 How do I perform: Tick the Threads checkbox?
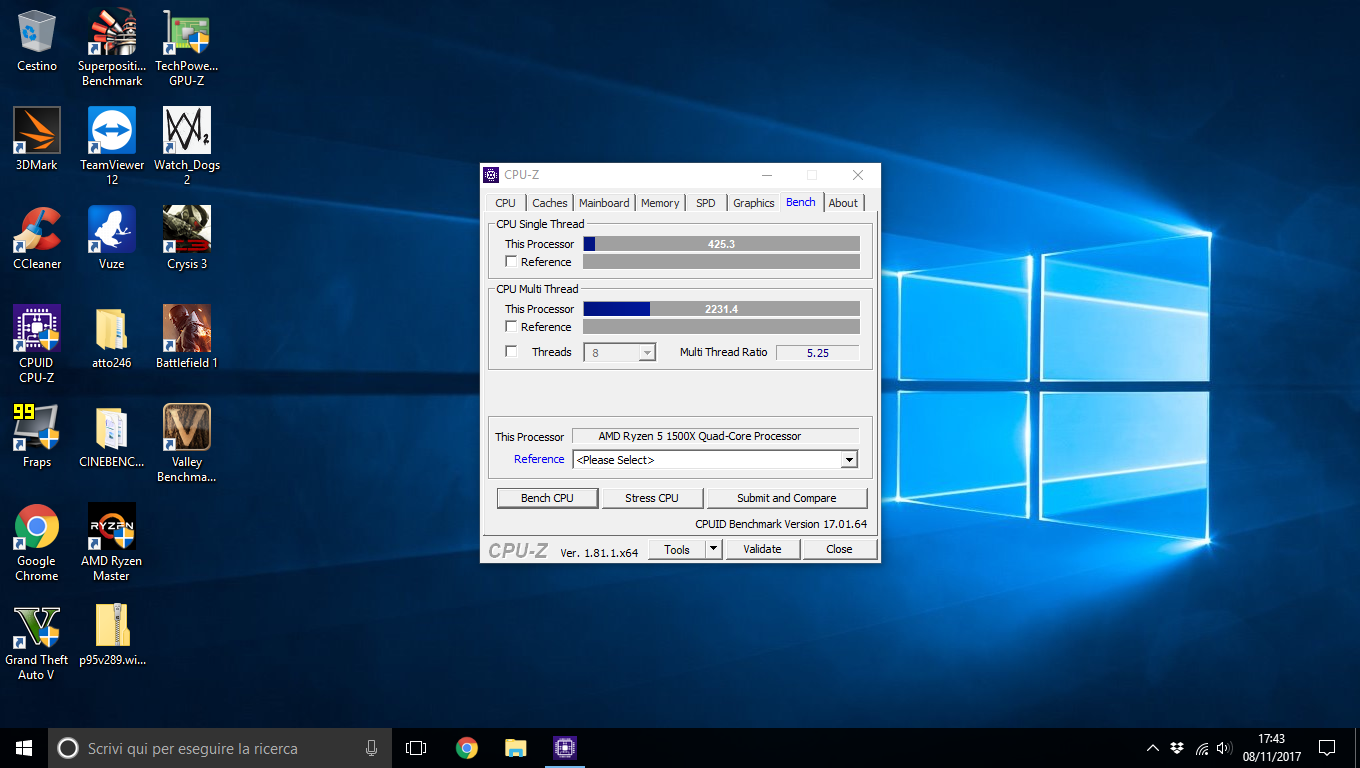pos(512,352)
